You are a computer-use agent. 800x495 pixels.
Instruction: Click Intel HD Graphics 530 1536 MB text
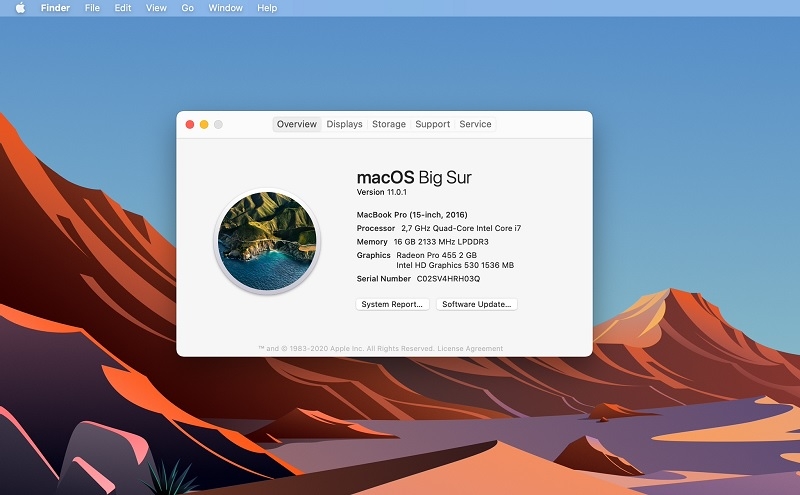(x=455, y=265)
